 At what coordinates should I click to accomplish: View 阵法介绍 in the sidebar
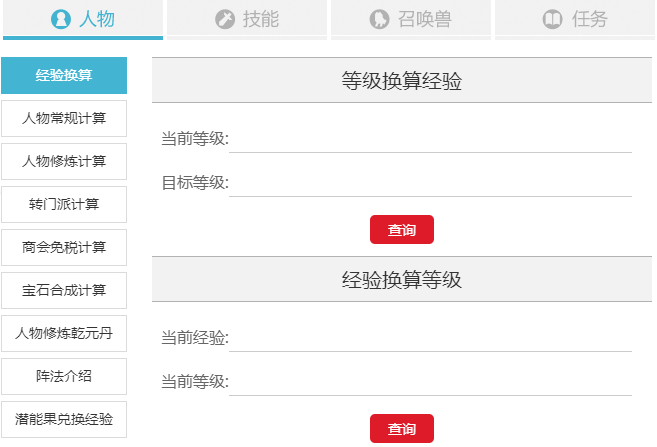[64, 377]
